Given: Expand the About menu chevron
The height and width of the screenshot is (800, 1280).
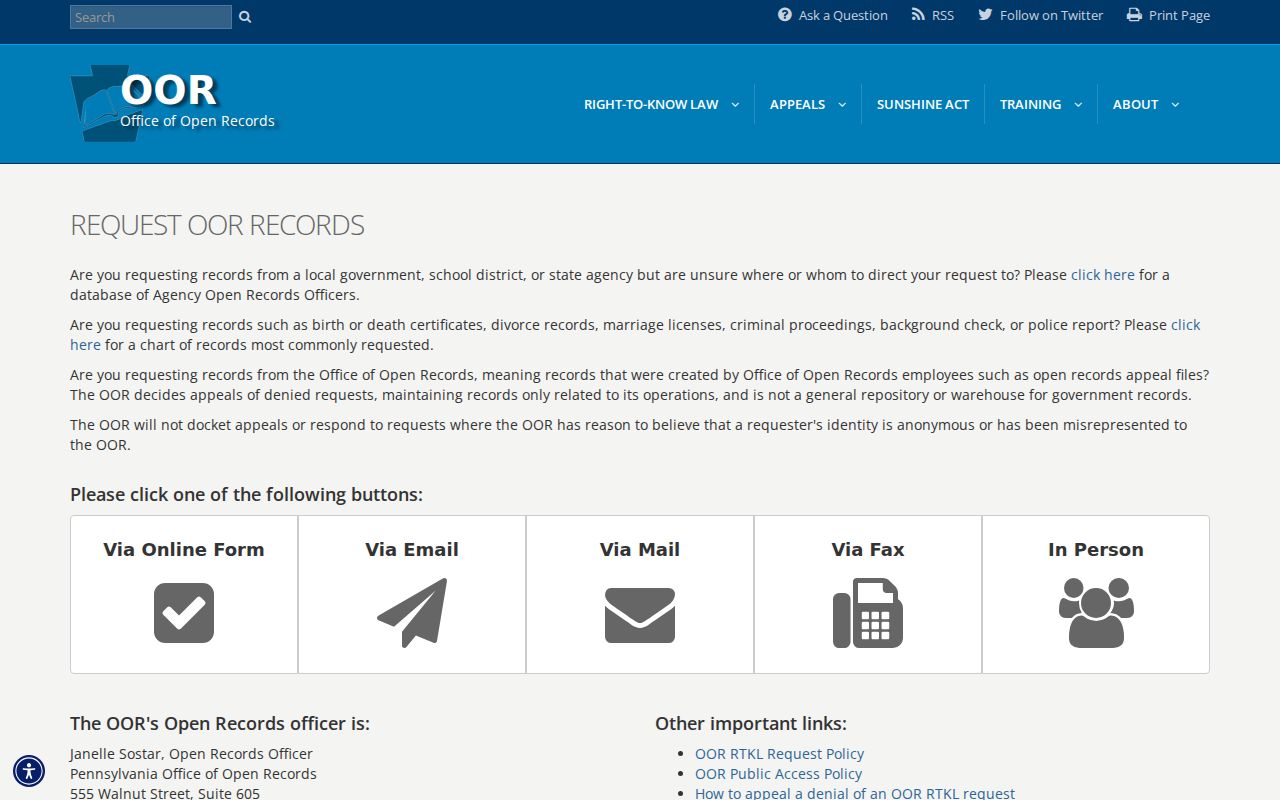Looking at the screenshot, I should 1175,105.
